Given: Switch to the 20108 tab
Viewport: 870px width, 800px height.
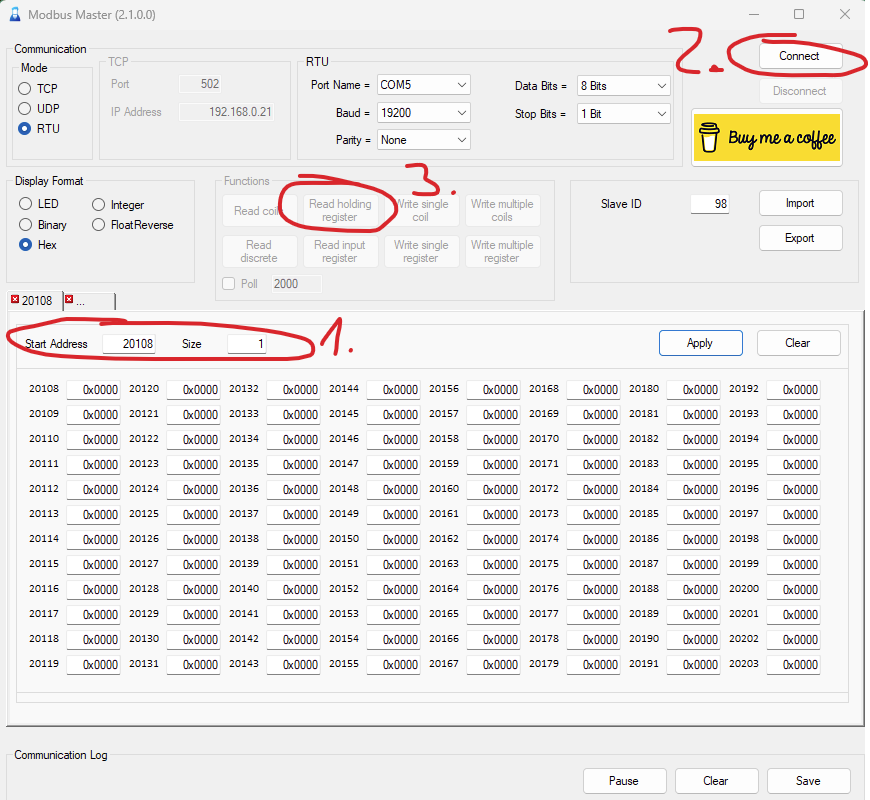Looking at the screenshot, I should pyautogui.click(x=37, y=301).
